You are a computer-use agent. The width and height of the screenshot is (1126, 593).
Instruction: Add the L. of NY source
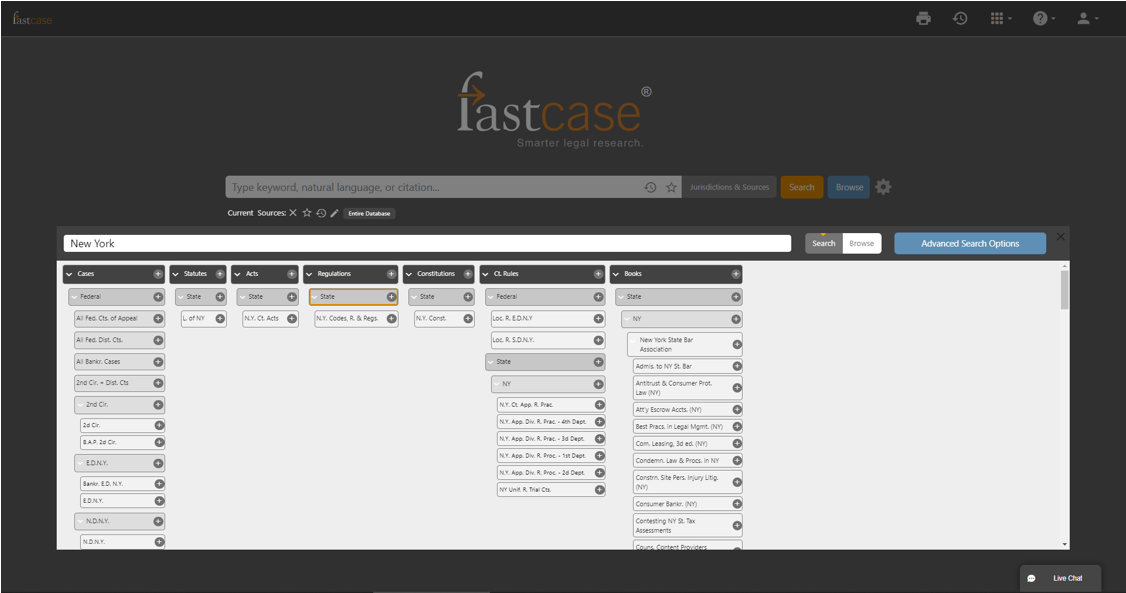click(x=220, y=319)
